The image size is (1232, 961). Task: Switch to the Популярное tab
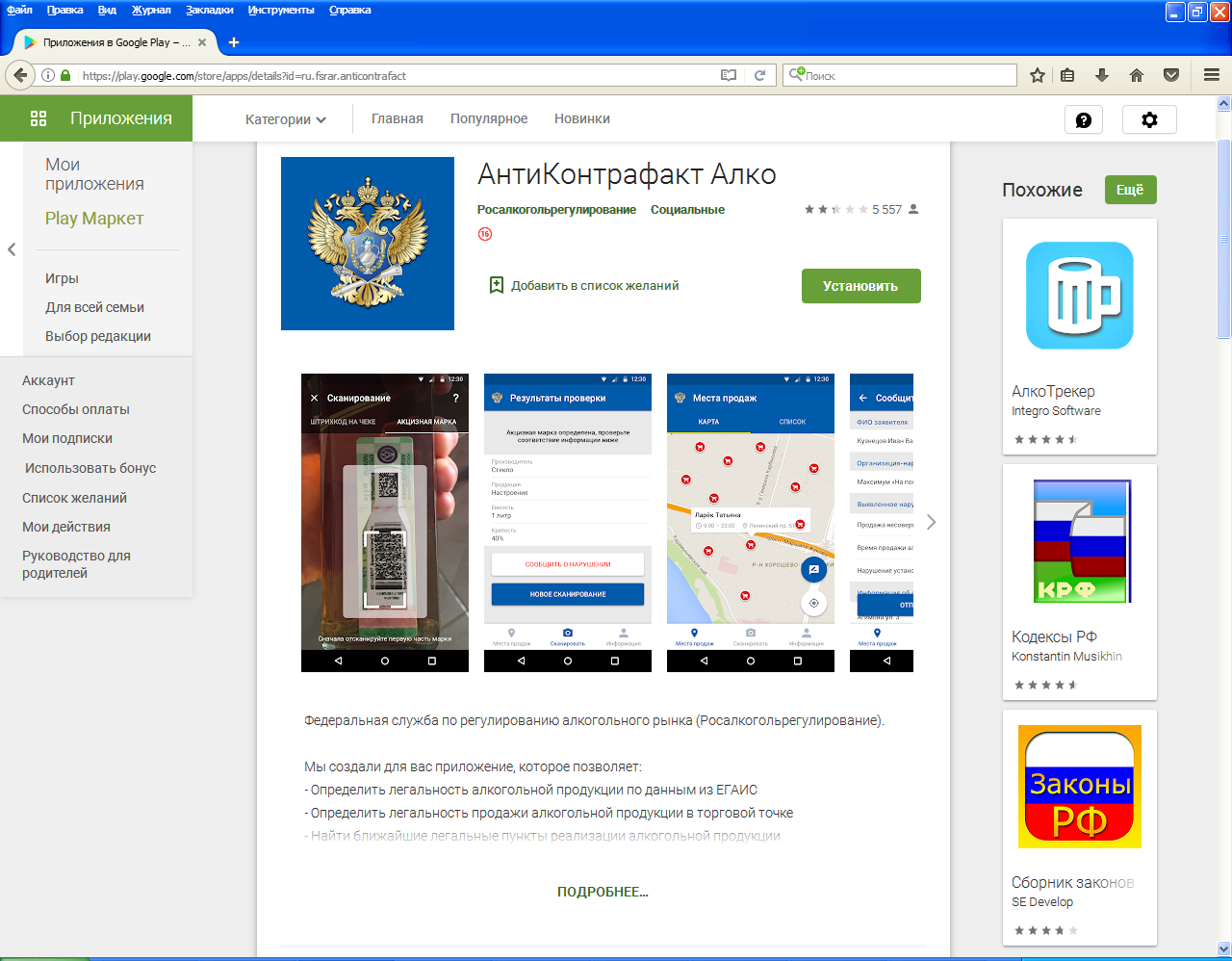pyautogui.click(x=489, y=119)
